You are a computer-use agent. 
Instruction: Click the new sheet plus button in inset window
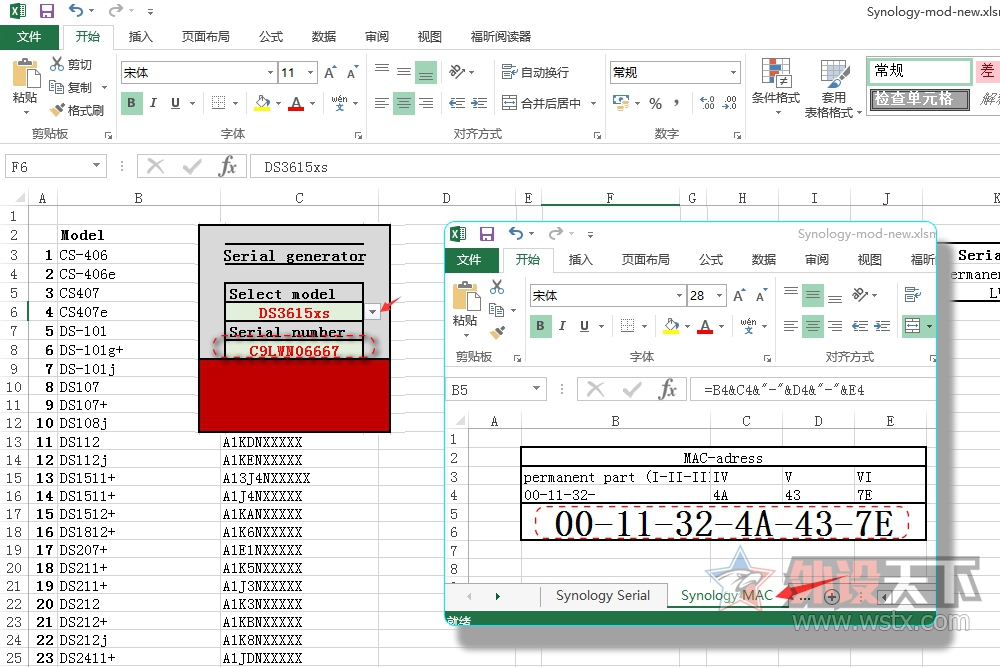832,597
